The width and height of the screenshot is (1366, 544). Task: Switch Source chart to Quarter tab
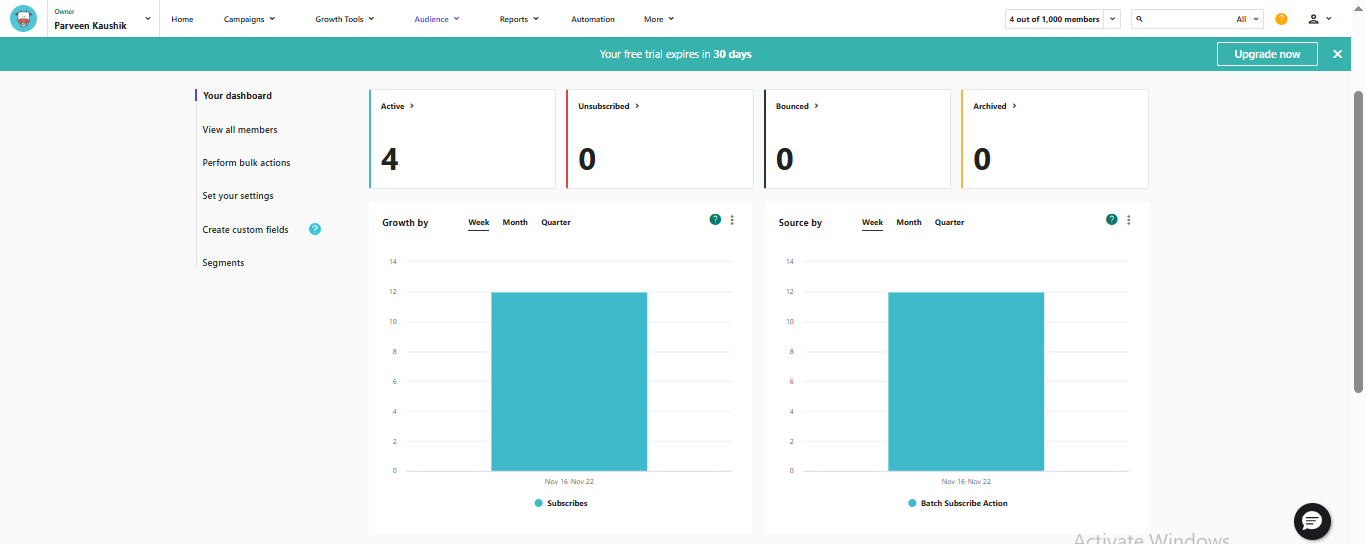949,222
